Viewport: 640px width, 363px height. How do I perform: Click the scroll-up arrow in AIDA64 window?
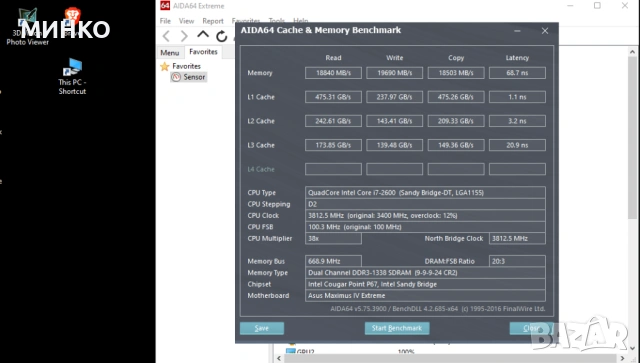pyautogui.click(x=632, y=52)
